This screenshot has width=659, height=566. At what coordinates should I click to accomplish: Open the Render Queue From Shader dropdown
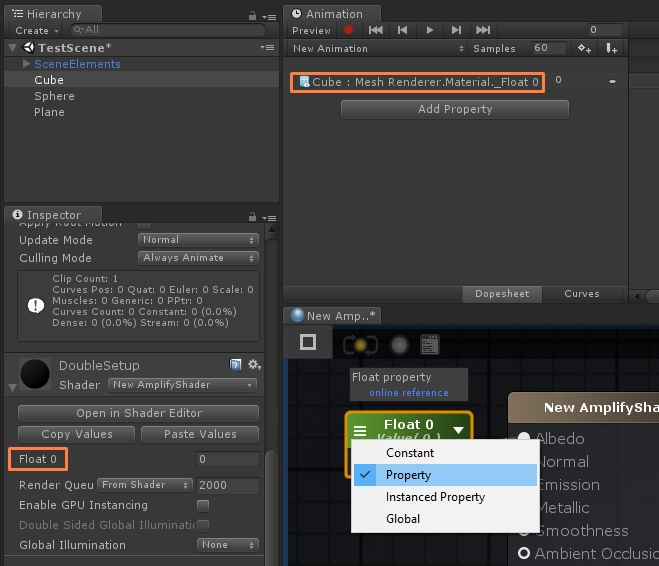pyautogui.click(x=145, y=485)
